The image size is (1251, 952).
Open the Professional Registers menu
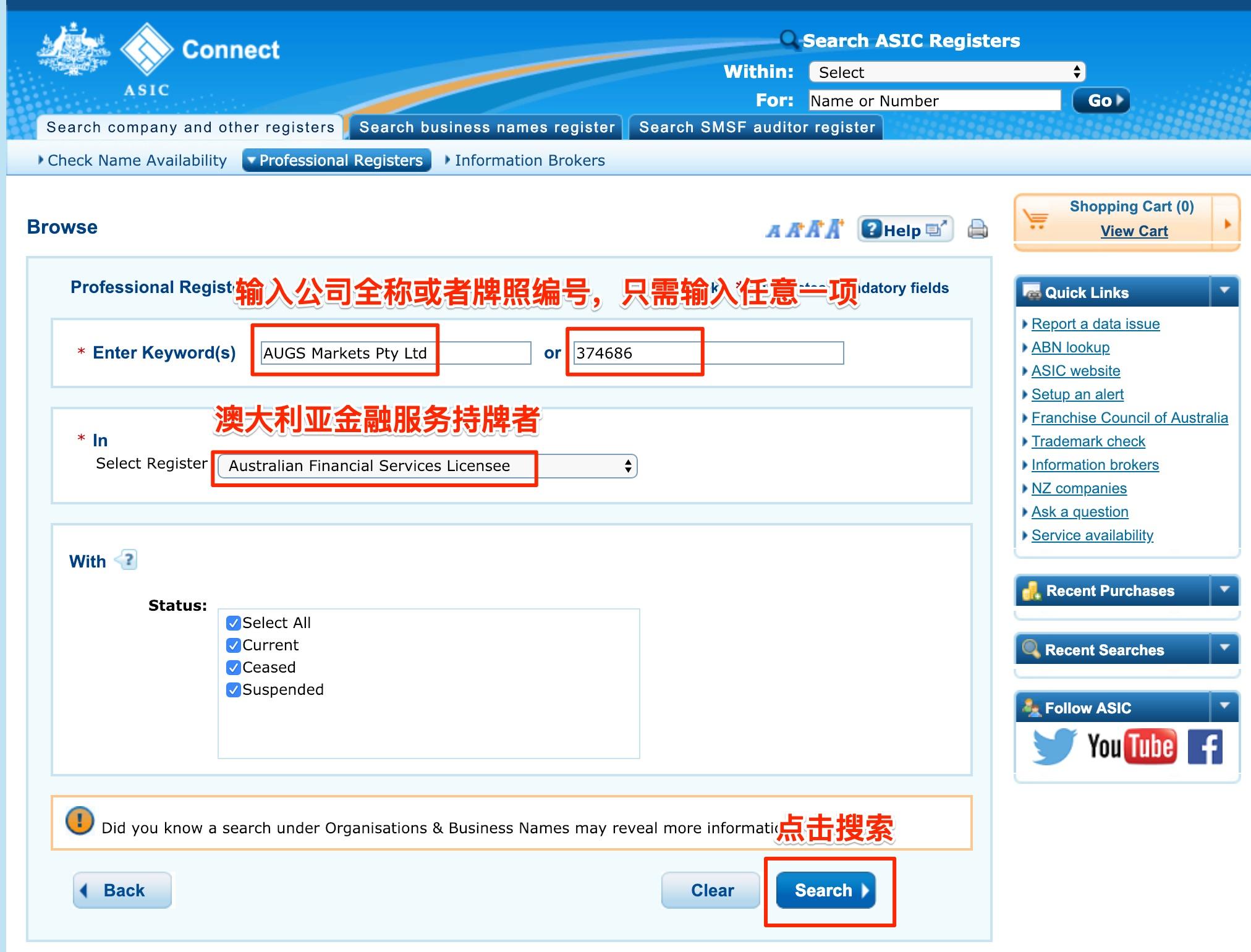[337, 160]
